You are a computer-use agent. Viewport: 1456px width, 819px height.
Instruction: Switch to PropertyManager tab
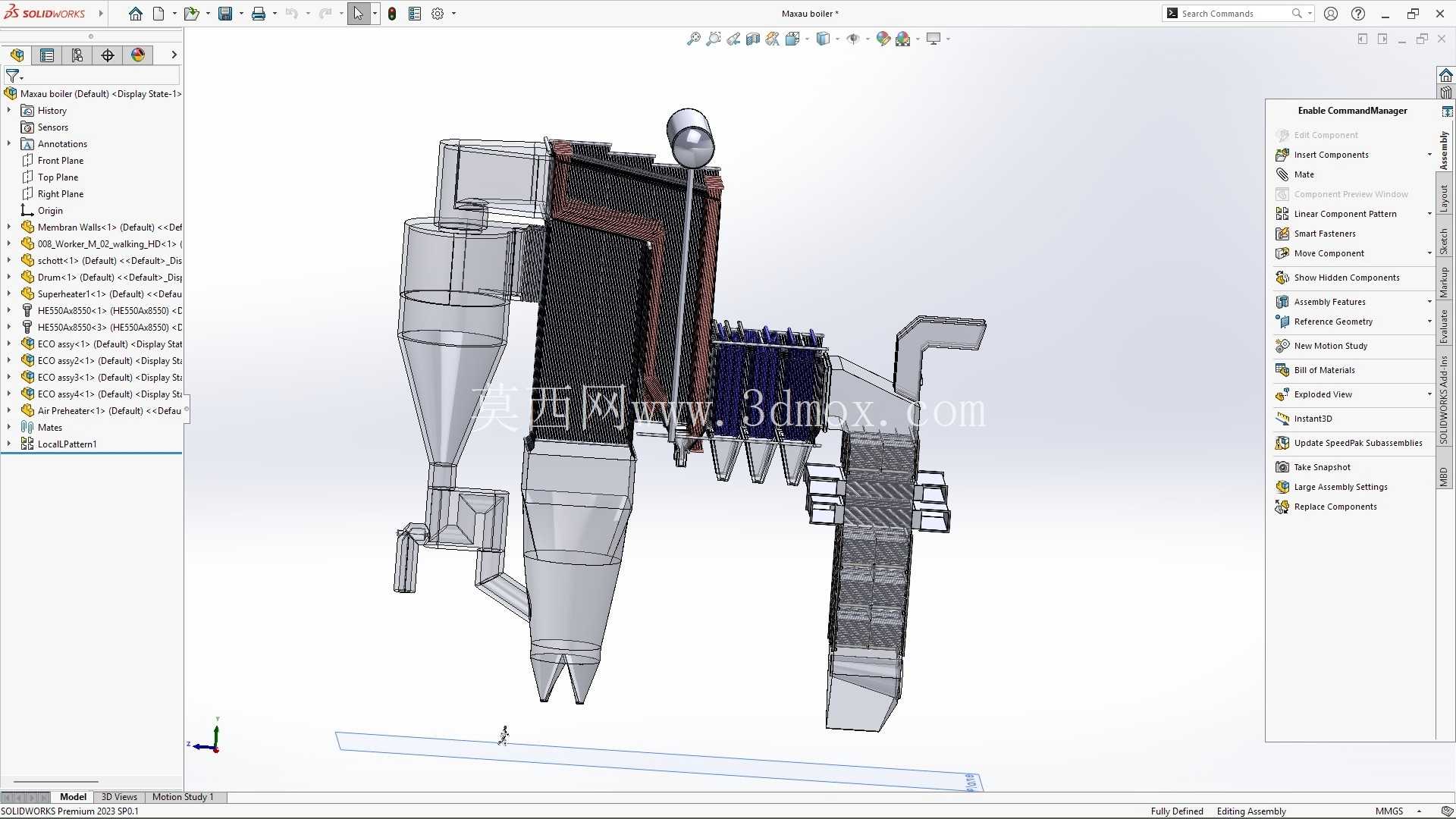pos(47,55)
